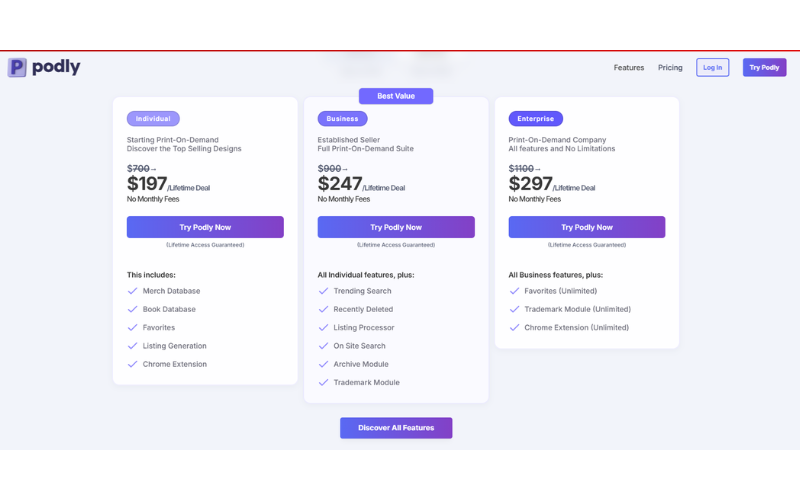This screenshot has width=800, height=500.
Task: Click the checkmark beside Trademark Module (Unlimited)
Action: click(514, 309)
